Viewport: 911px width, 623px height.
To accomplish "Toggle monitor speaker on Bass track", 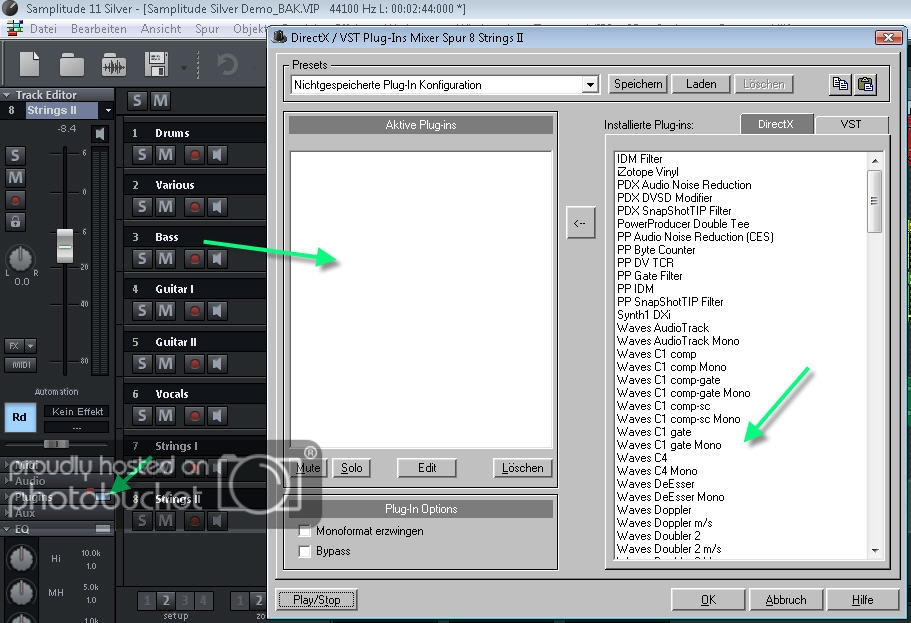I will pyautogui.click(x=217, y=259).
